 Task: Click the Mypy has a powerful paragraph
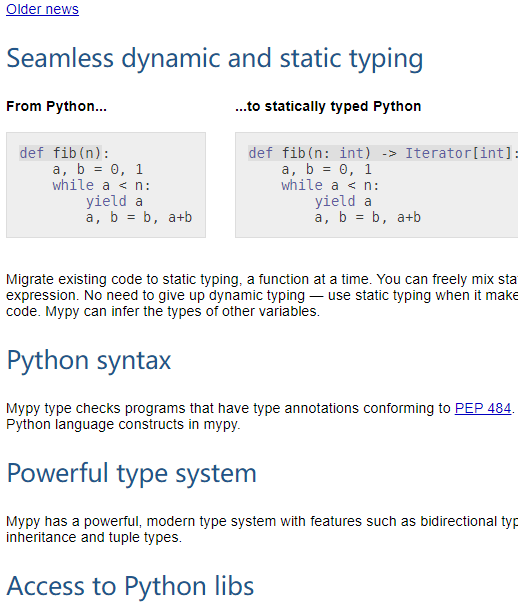[262, 529]
